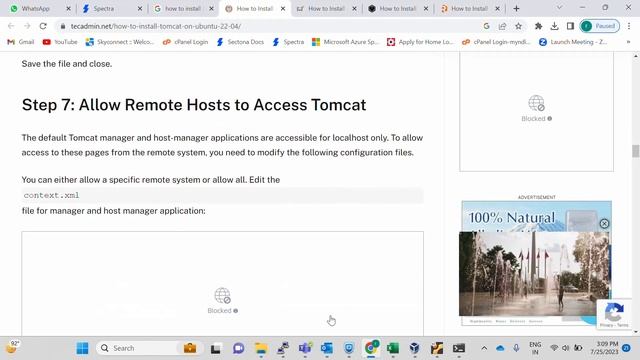Open the terminal app in taskbar
The height and width of the screenshot is (360, 640).
pyautogui.click(x=459, y=348)
